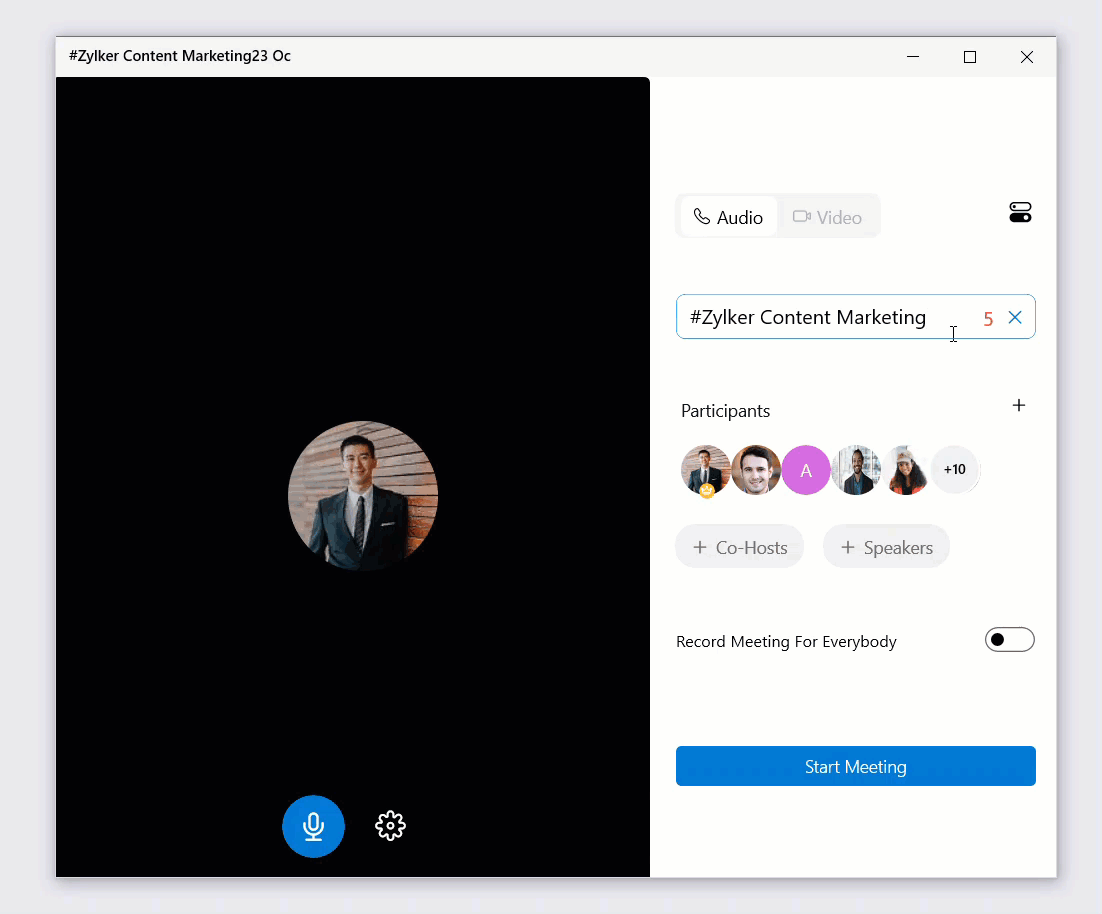Add participants with the plus icon

(x=1018, y=405)
